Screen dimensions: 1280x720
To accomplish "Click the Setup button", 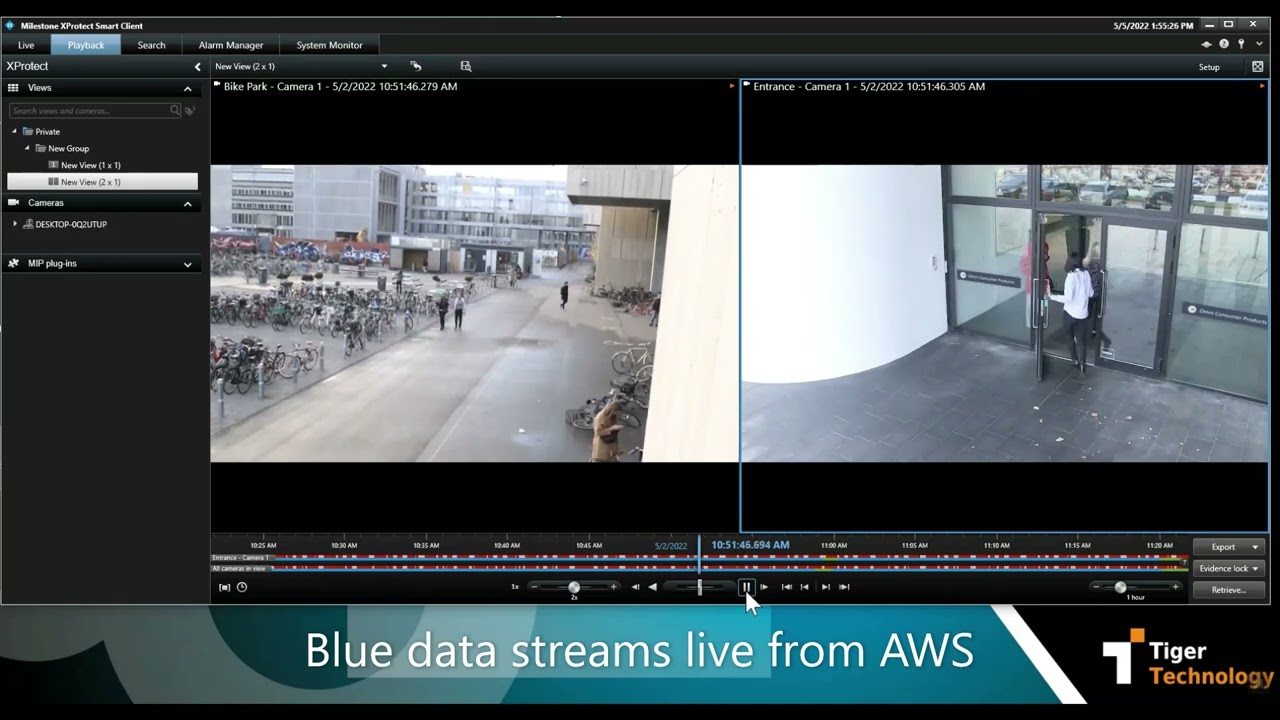I will [x=1209, y=67].
